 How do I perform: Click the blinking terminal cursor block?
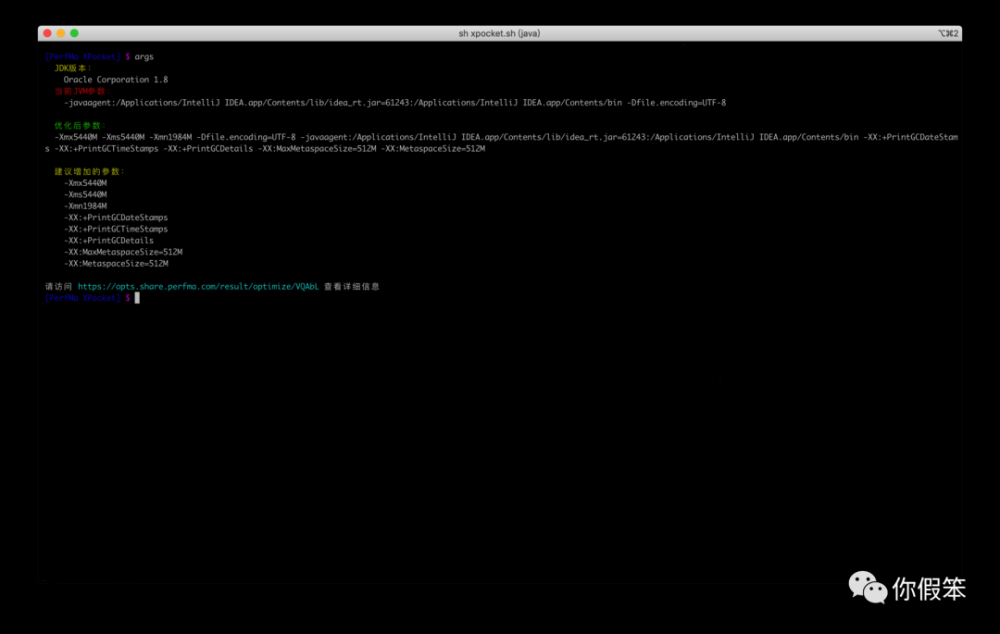(136, 297)
